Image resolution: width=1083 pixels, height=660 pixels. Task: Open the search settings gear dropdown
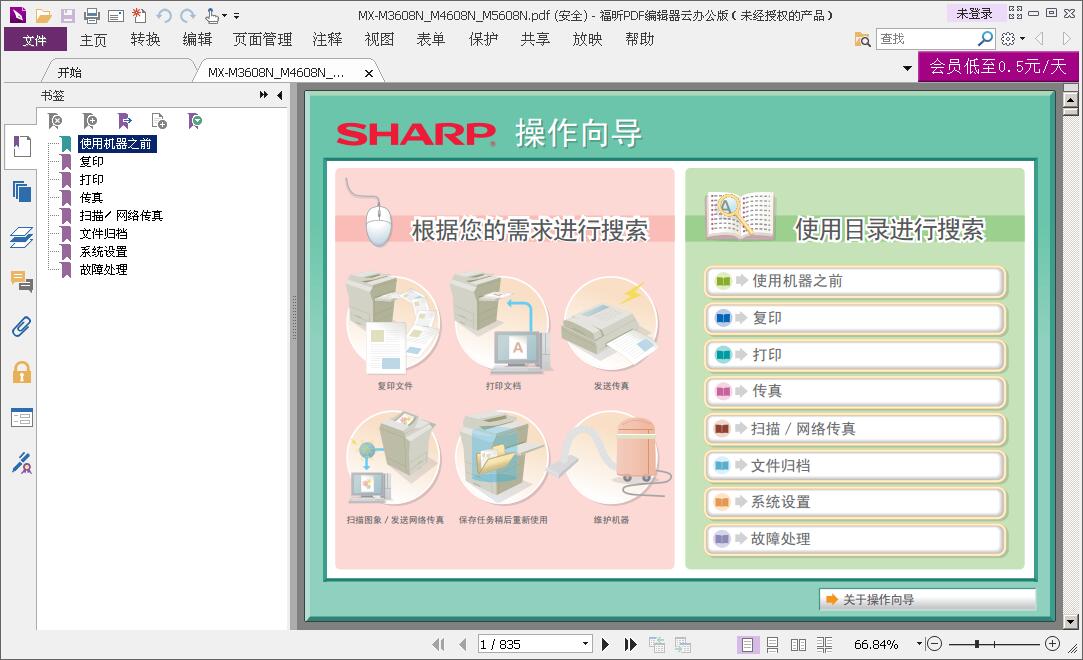[1013, 39]
